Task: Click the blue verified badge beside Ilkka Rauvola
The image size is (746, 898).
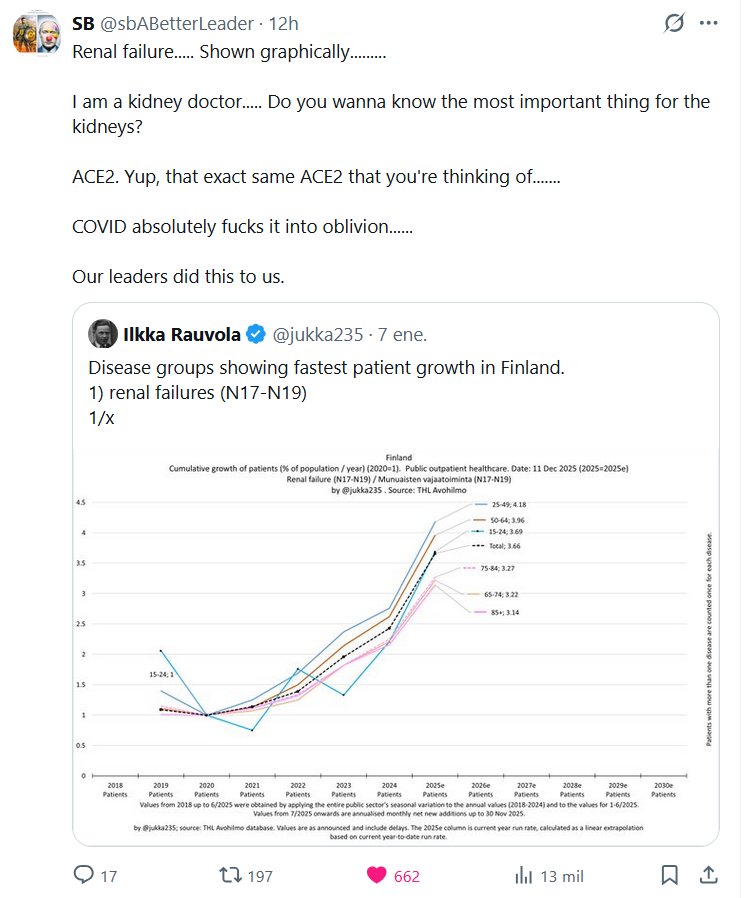Action: [x=256, y=333]
